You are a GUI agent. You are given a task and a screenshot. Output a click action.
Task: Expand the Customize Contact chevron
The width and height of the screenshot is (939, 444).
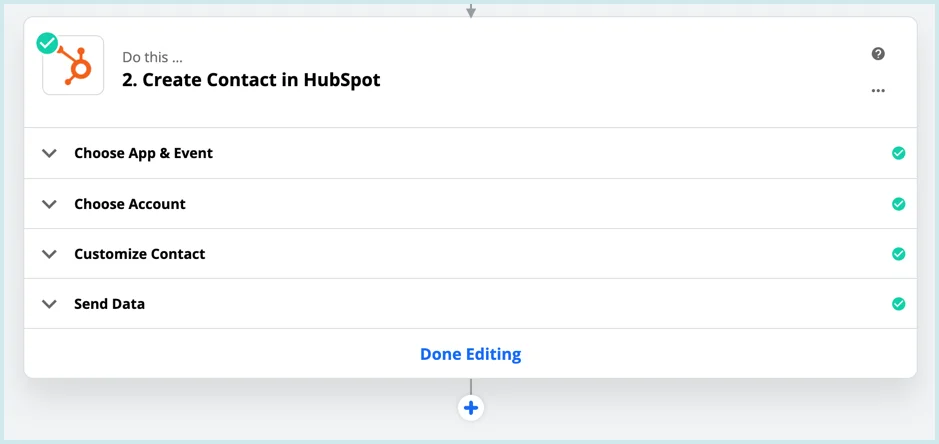tap(50, 254)
